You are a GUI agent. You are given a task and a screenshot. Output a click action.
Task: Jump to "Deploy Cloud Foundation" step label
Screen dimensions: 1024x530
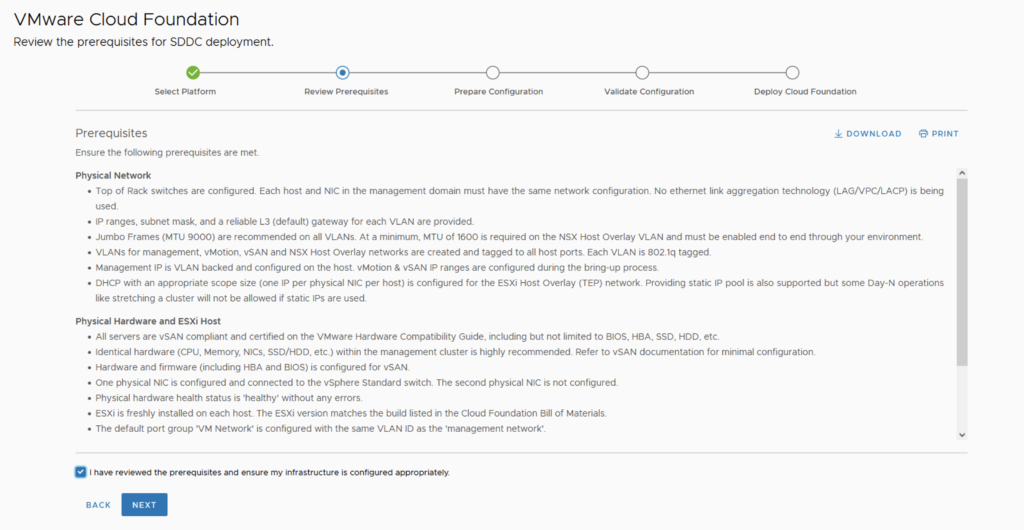coord(805,92)
